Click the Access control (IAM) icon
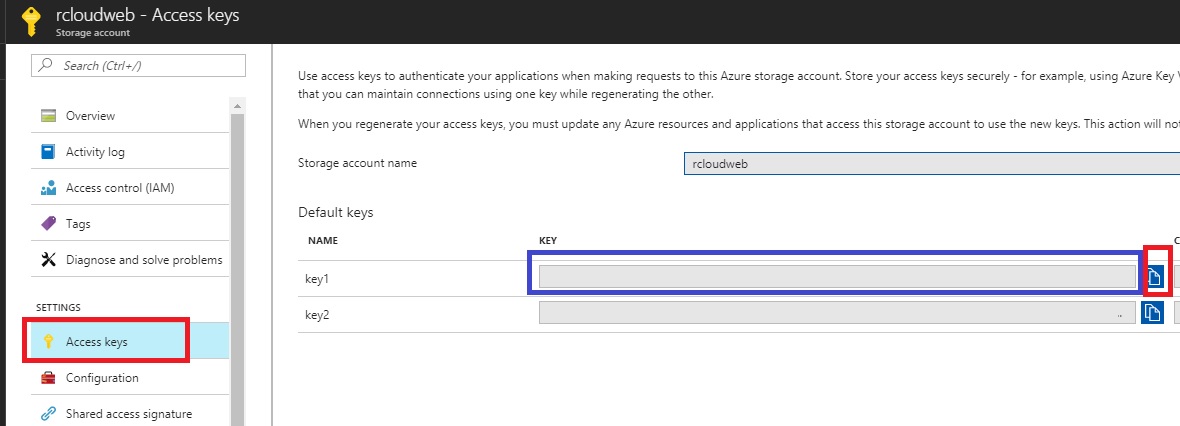Viewport: 1180px width, 426px height. point(48,188)
